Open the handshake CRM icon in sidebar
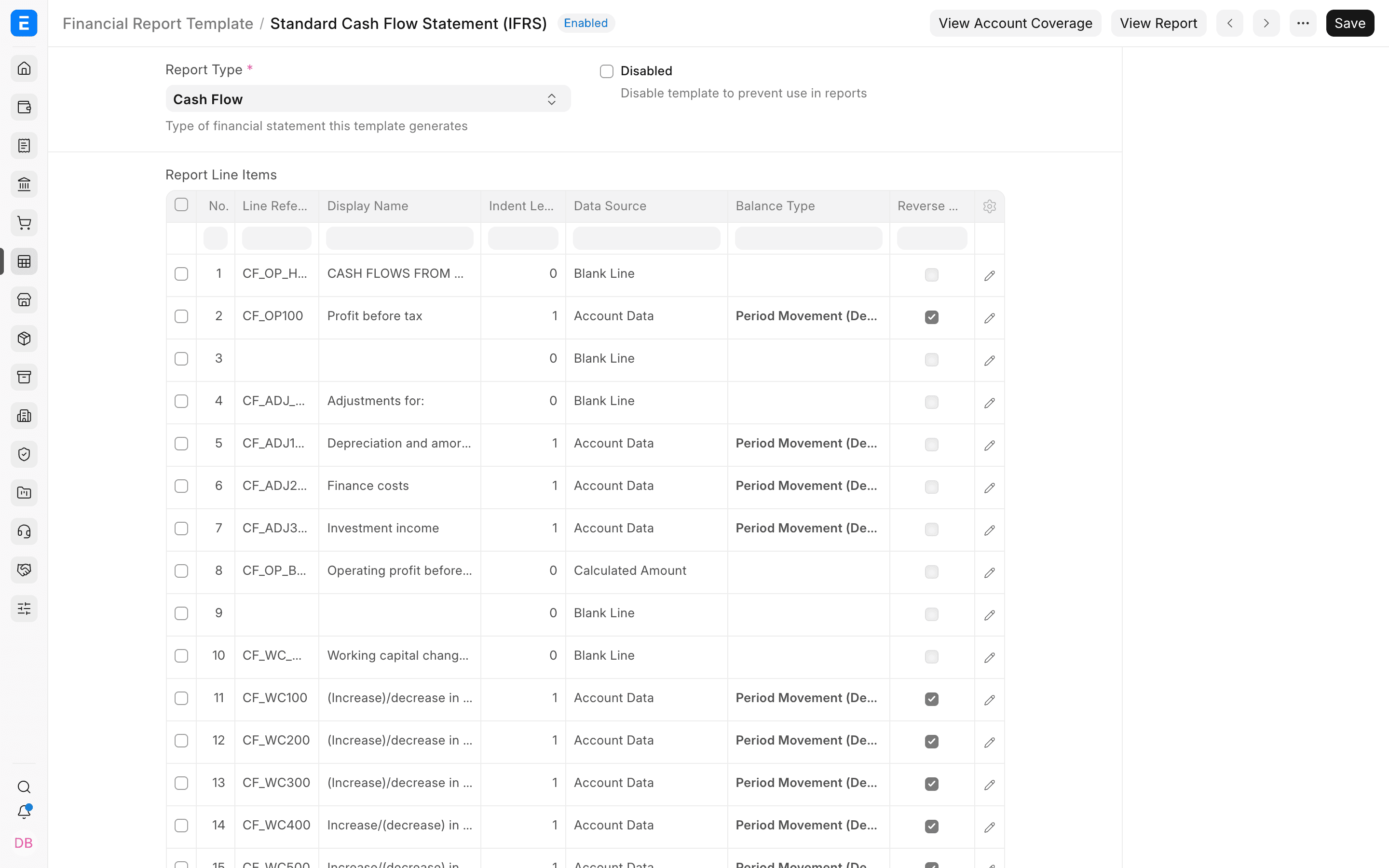The width and height of the screenshot is (1389, 868). point(24,570)
